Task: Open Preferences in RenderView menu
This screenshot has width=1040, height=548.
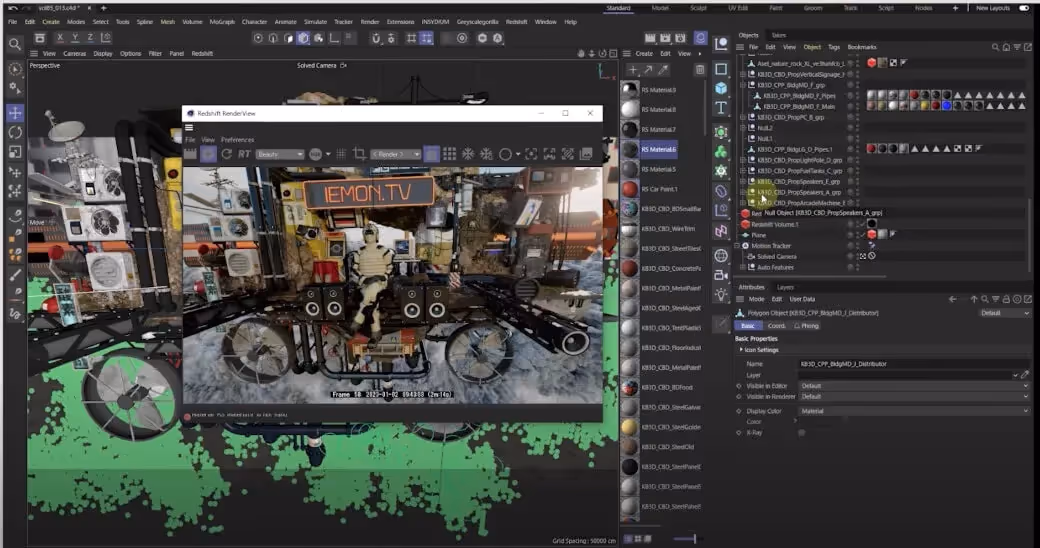Action: (x=237, y=140)
